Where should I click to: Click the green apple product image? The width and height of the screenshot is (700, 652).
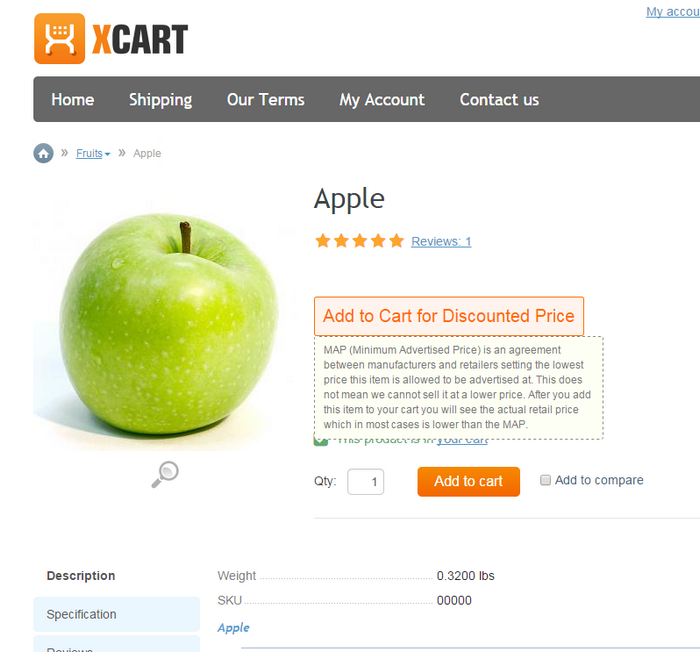(x=167, y=324)
